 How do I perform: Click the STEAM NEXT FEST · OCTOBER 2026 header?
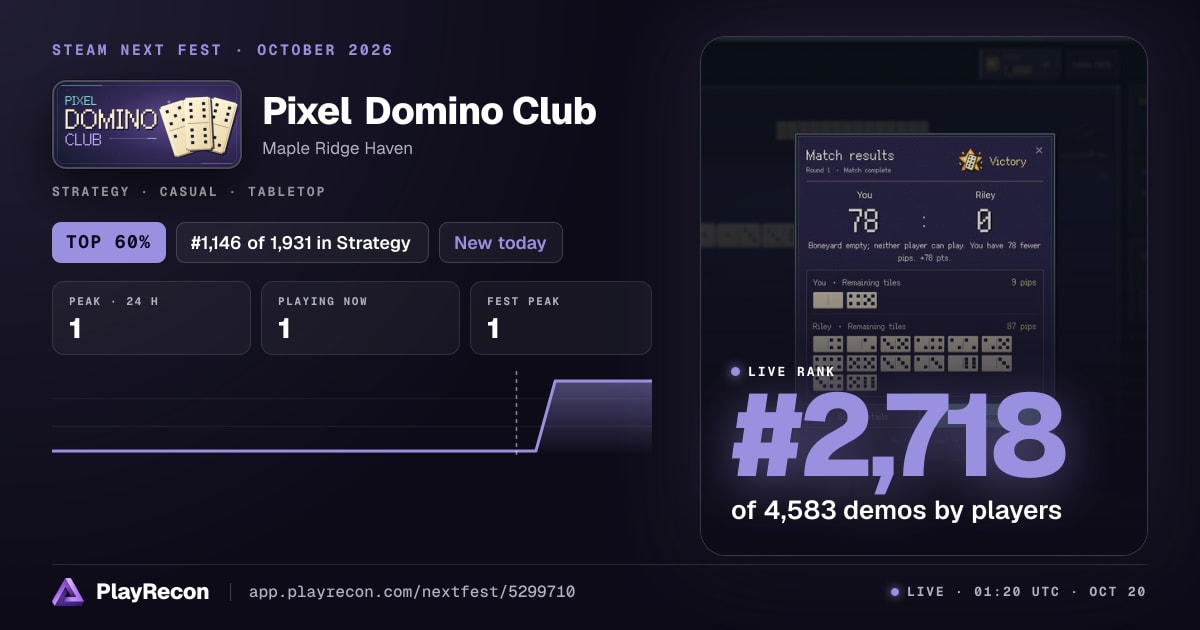[222, 50]
